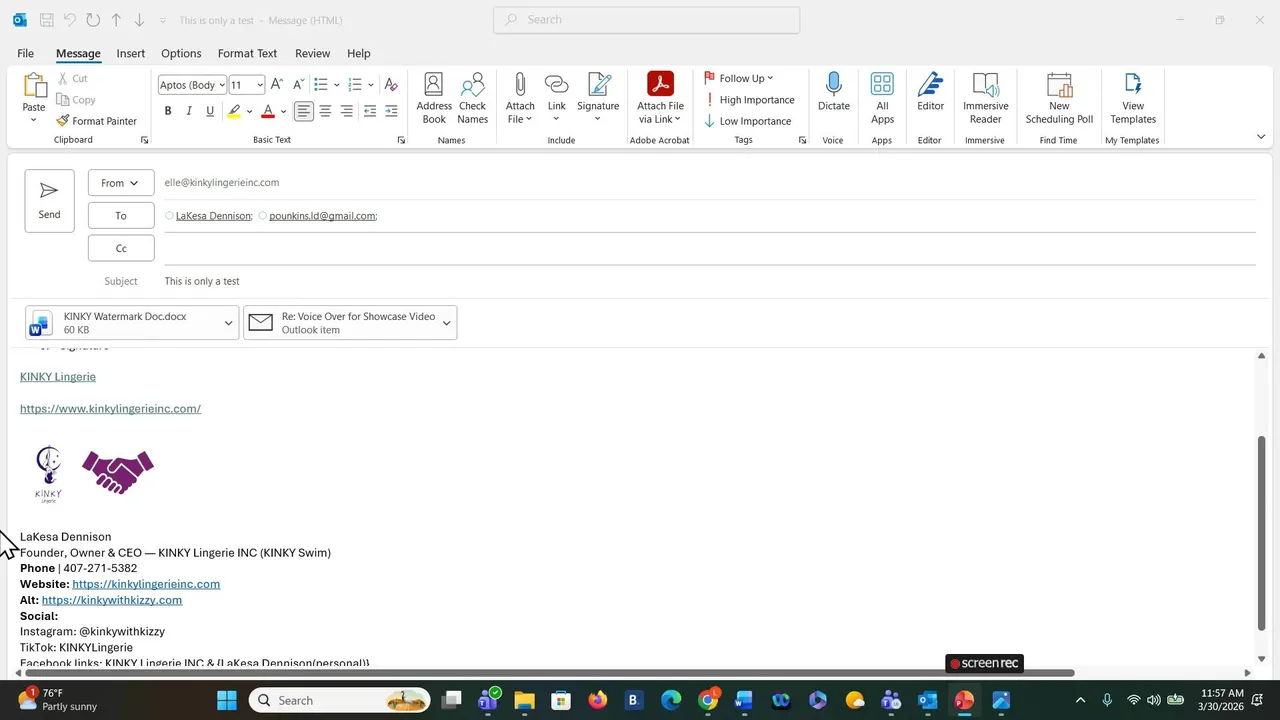Apply the yellow text highlight color
Viewport: 1280px width, 720px height.
click(x=234, y=111)
